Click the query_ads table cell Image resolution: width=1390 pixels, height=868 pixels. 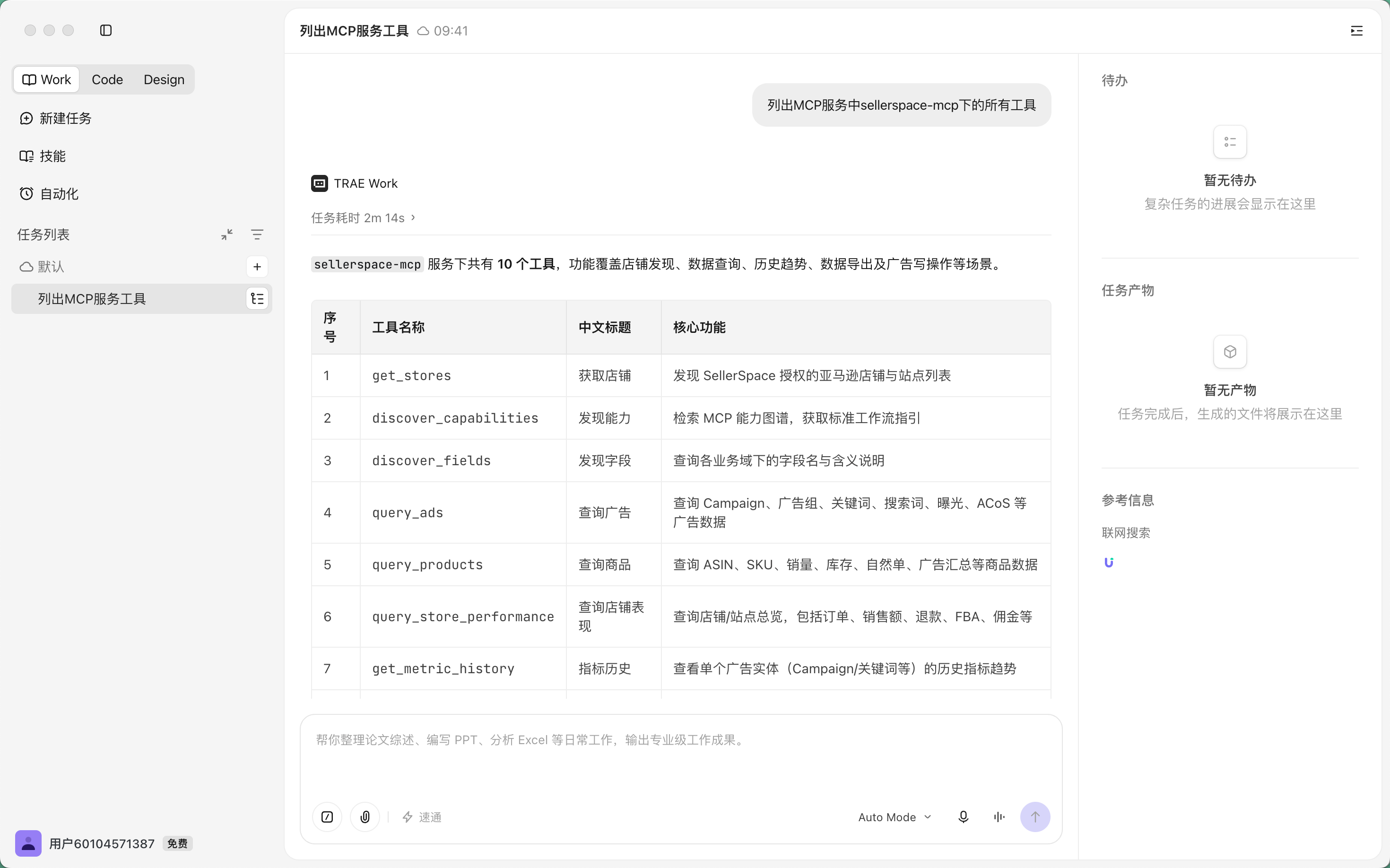(463, 512)
